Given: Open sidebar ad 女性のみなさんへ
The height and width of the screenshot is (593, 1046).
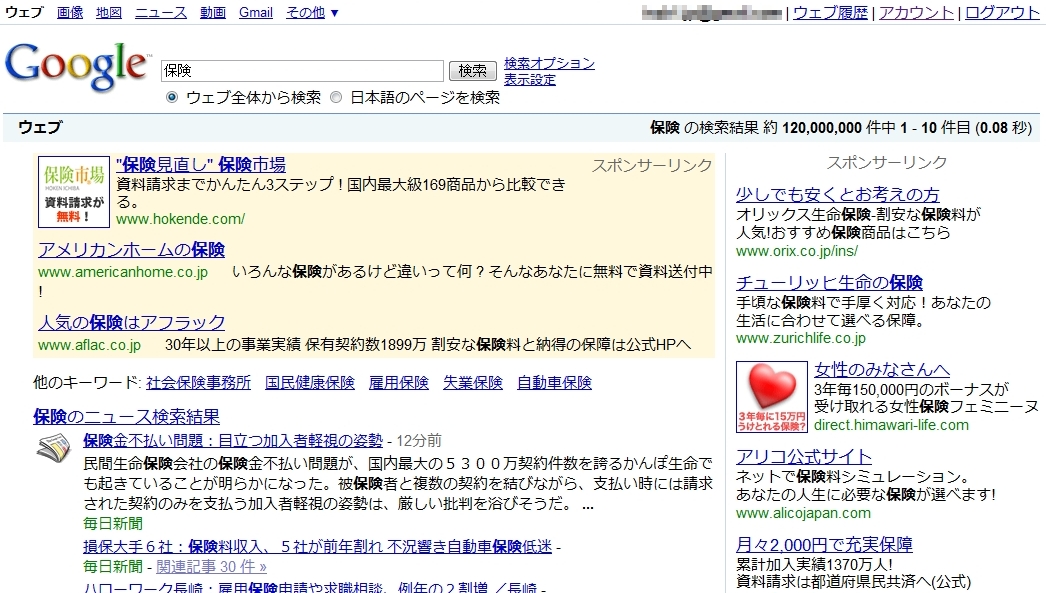Looking at the screenshot, I should pos(882,370).
